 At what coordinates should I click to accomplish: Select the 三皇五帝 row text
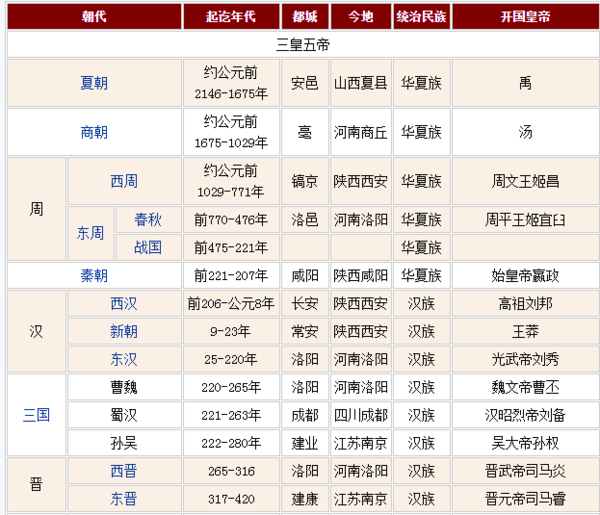click(303, 45)
